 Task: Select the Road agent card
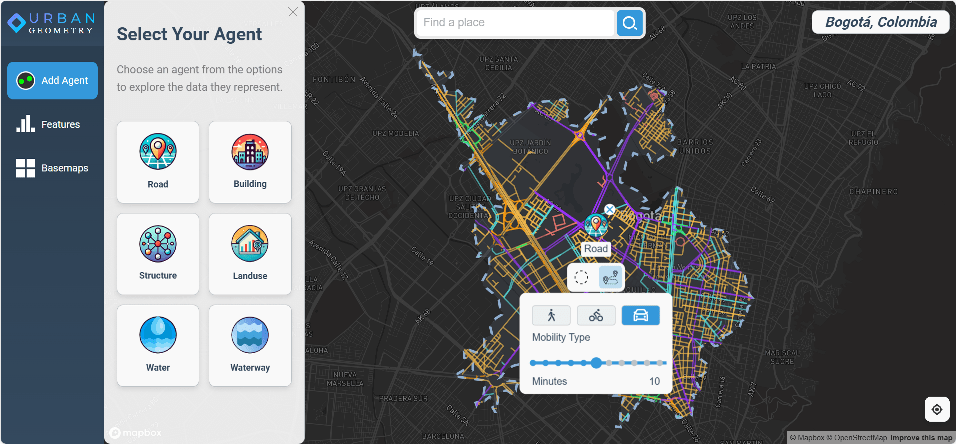[x=158, y=162]
